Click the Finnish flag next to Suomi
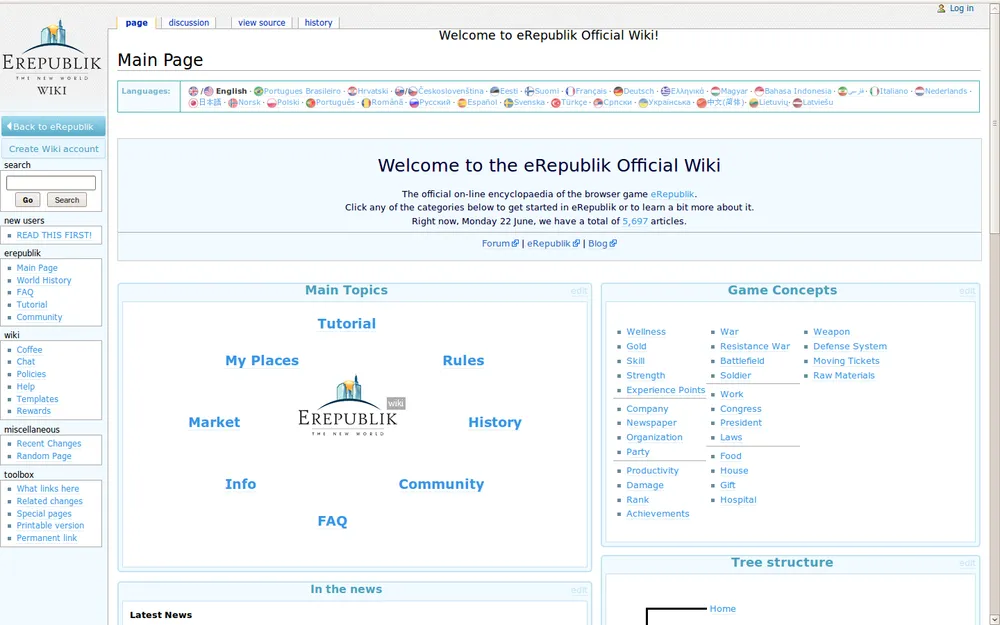1000x625 pixels. [x=529, y=91]
